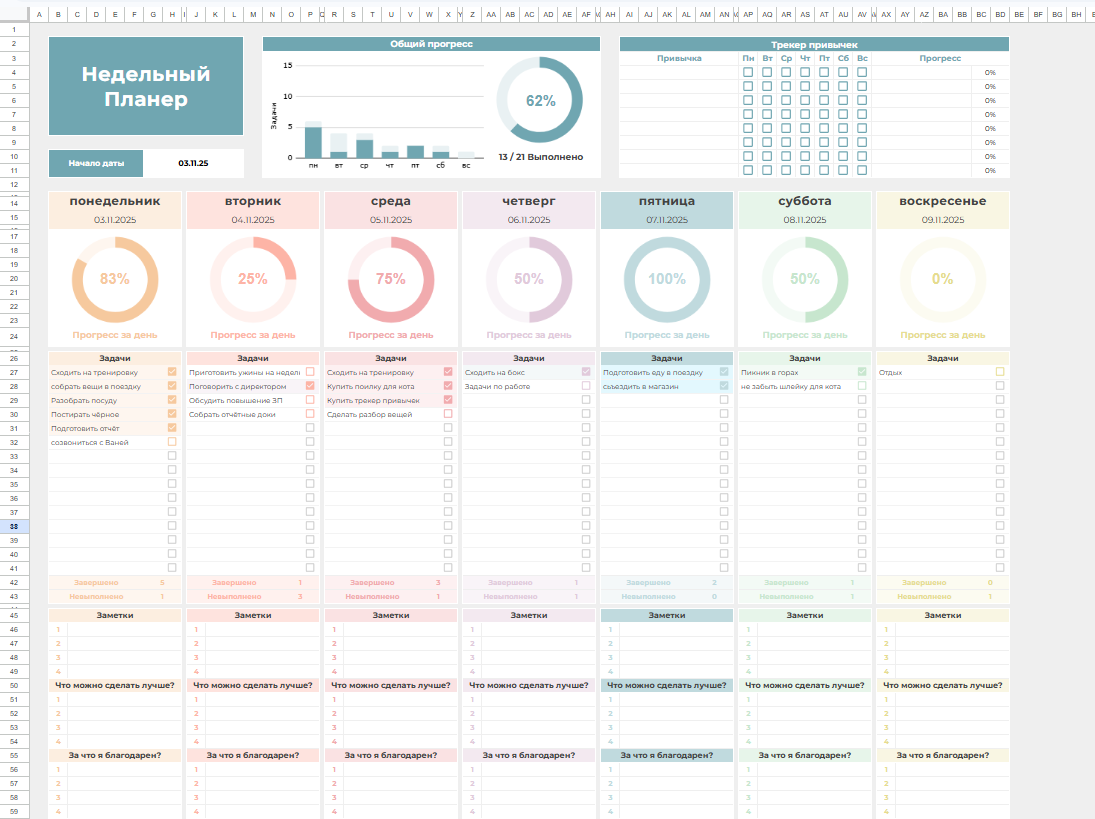Image resolution: width=1095 pixels, height=819 pixels.
Task: Click Monday's "Завершено" summary row
Action: click(x=115, y=582)
